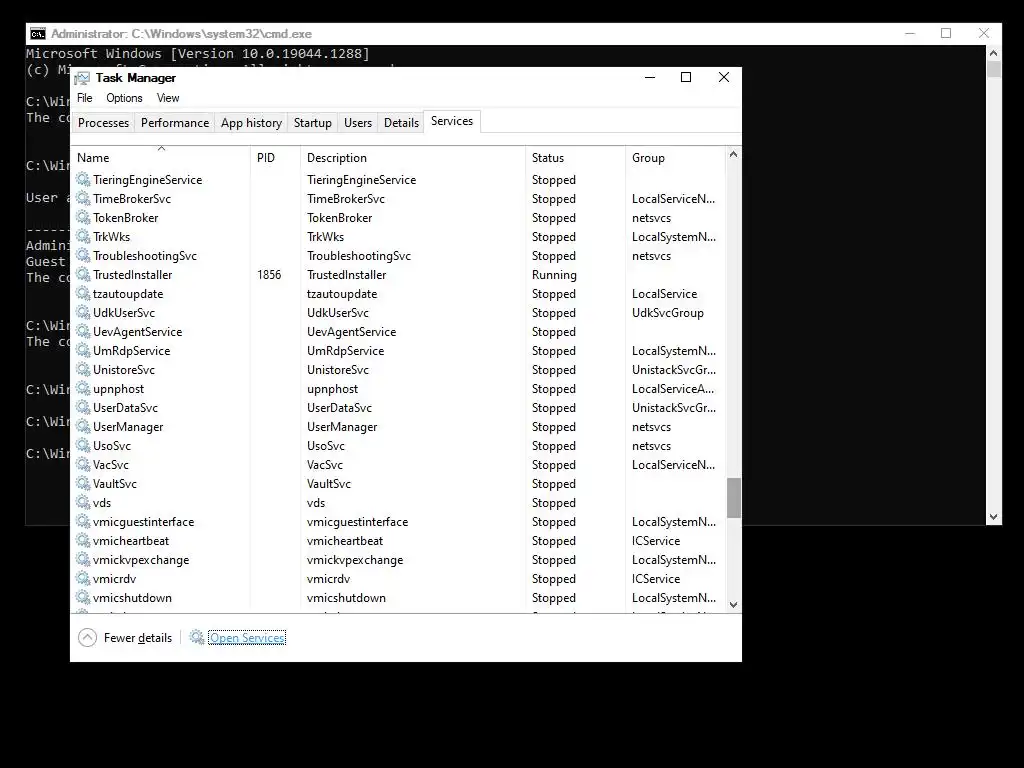Click the Running status of TrustedInstaller
Screen dimensions: 1024x768
[554, 275]
